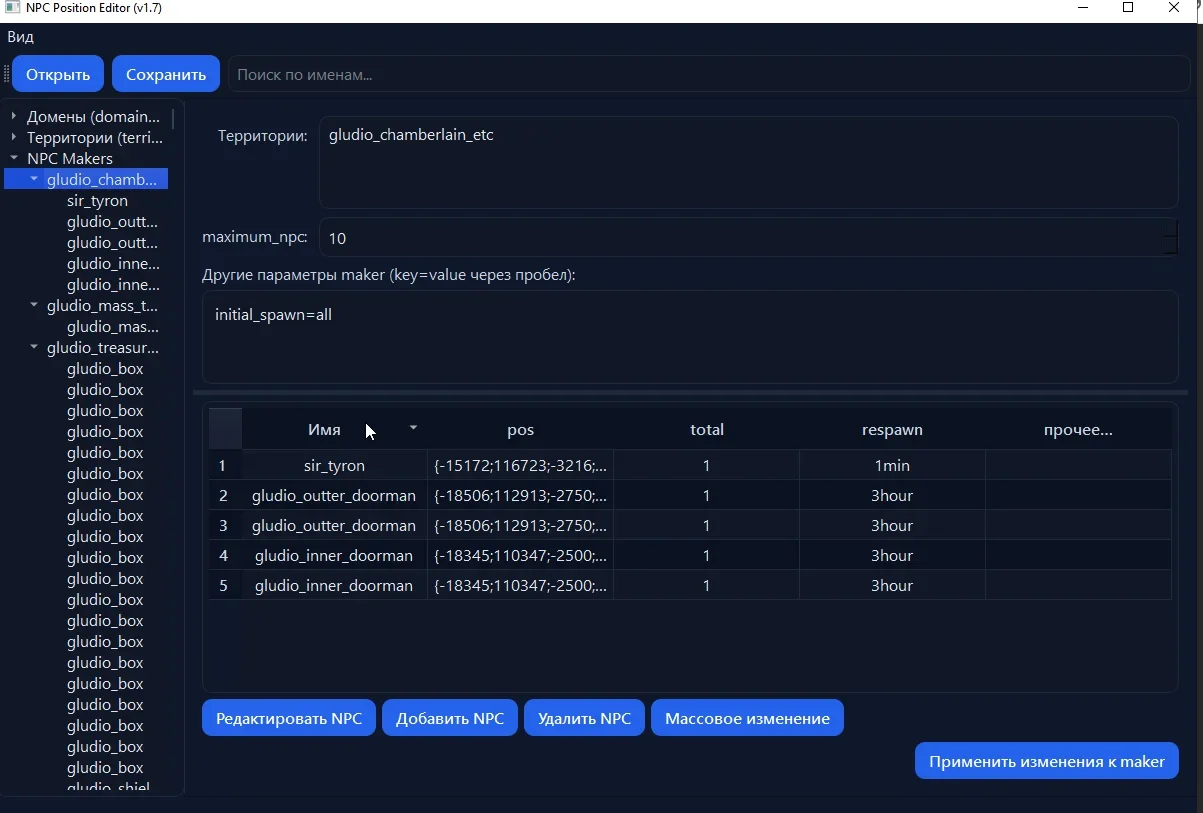Image resolution: width=1203 pixels, height=813 pixels.
Task: Click the maximum_npc spinner arrows
Action: click(1171, 238)
